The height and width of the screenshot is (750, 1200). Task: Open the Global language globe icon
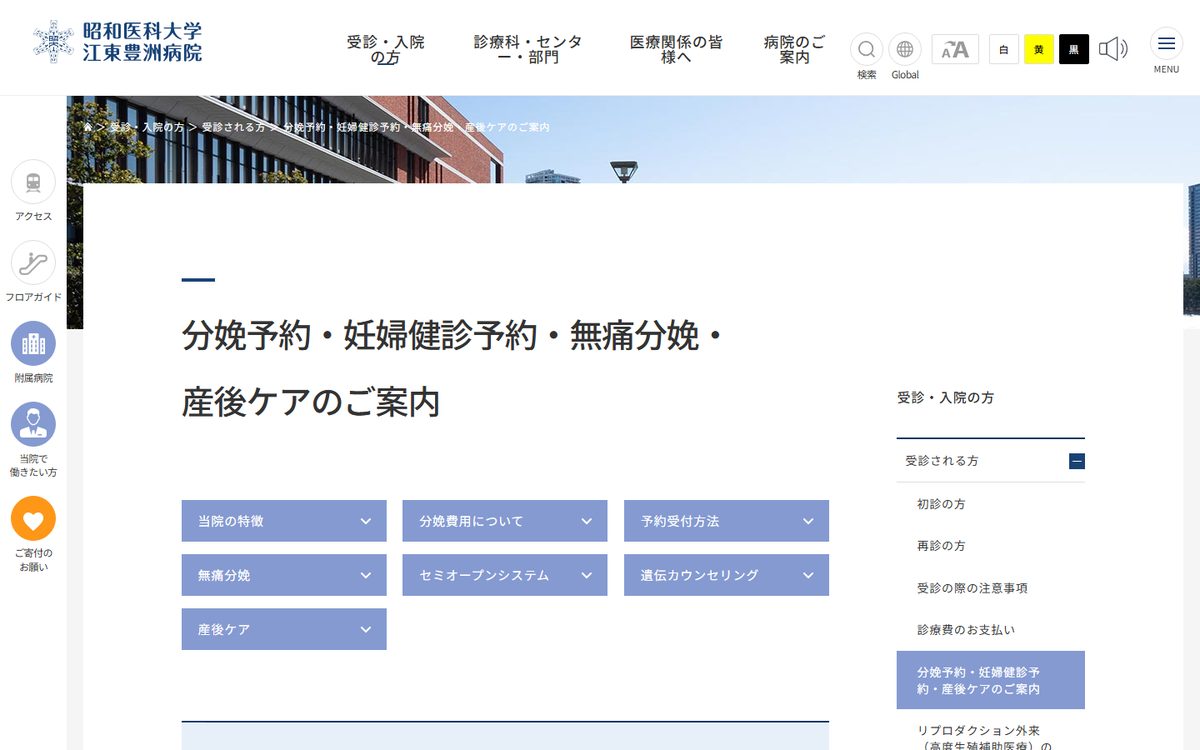click(x=905, y=49)
